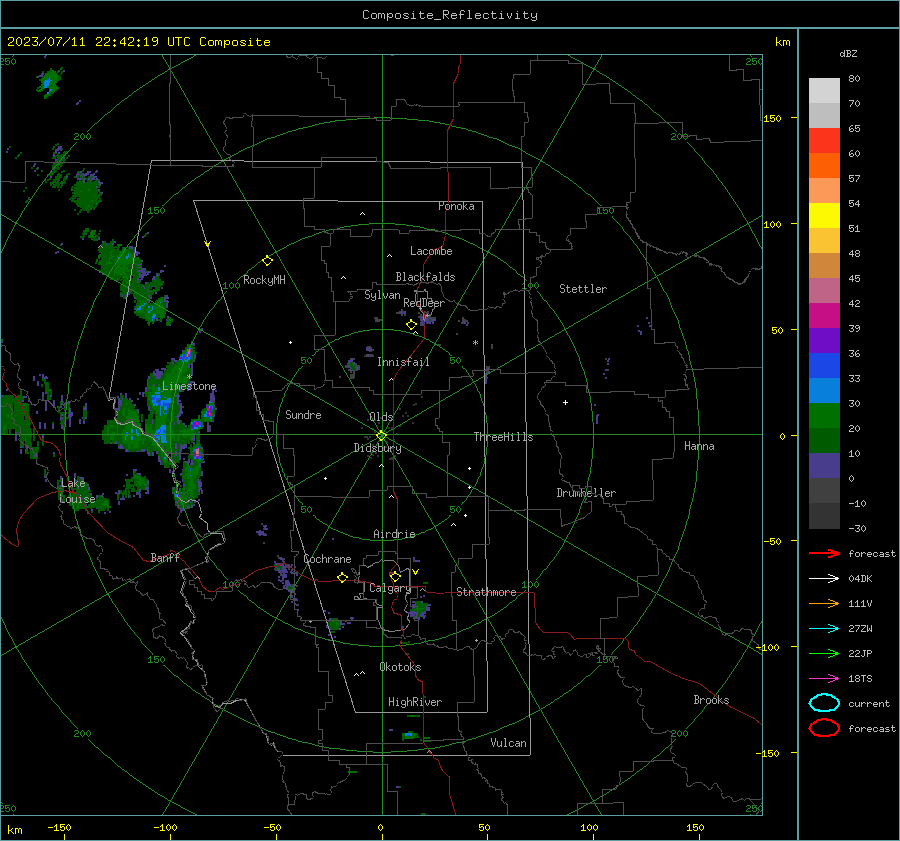Click the Composite_Reflectivity title
The height and width of the screenshot is (841, 900).
tap(449, 15)
